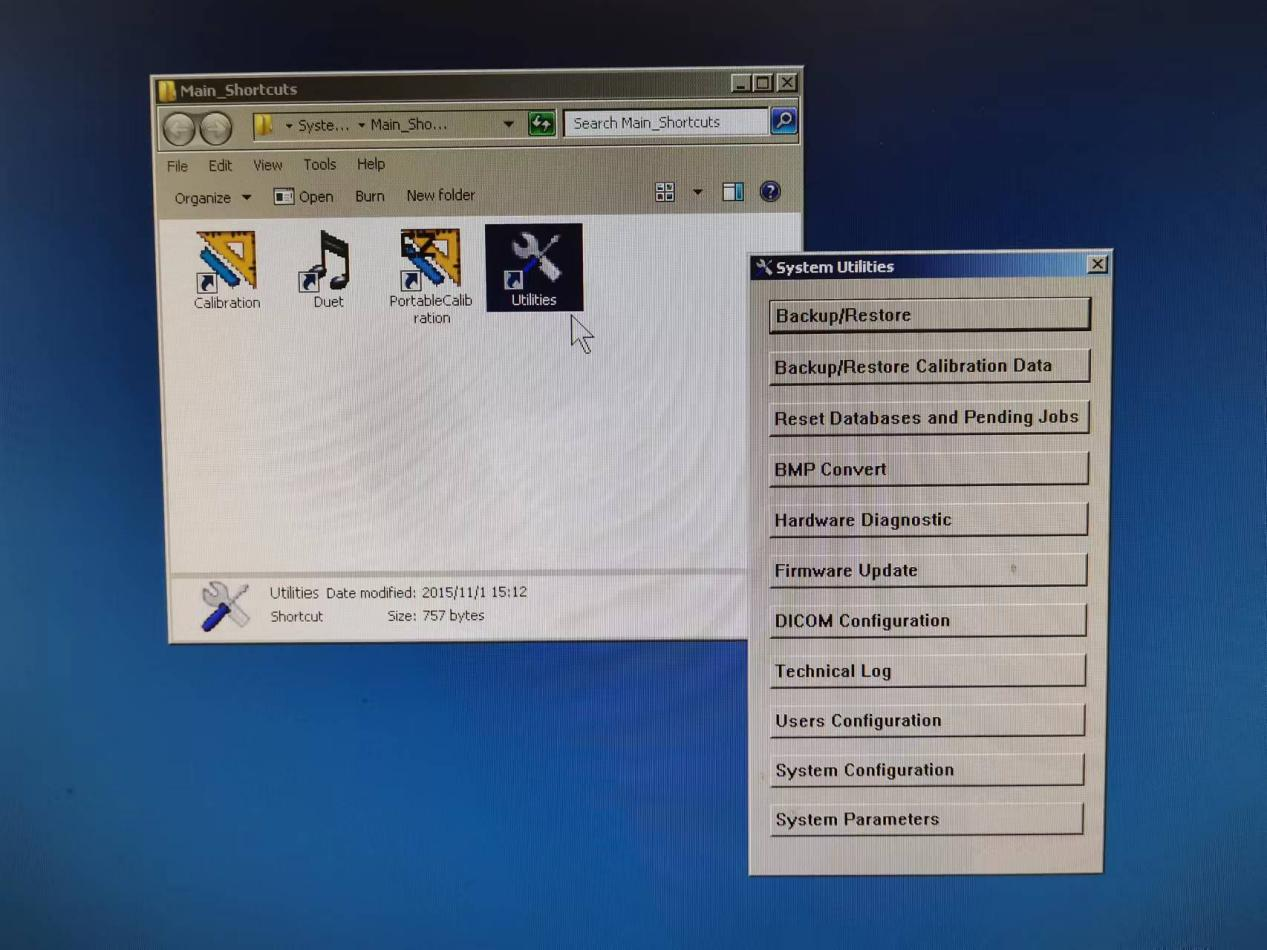Close the System Utilities window

coord(1097,264)
